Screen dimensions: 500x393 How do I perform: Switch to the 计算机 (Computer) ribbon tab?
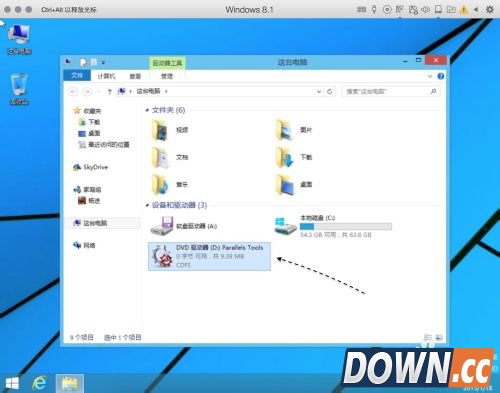106,76
